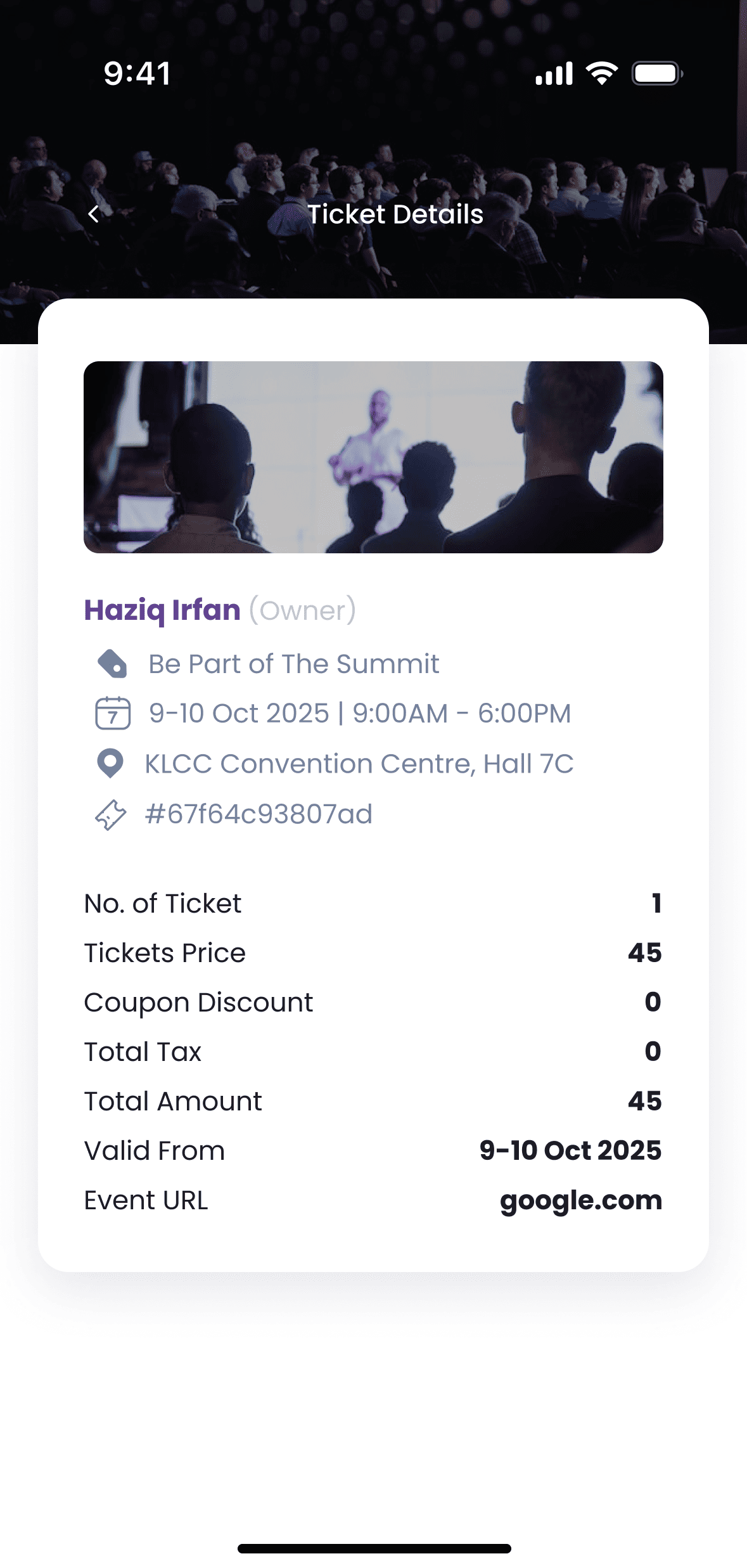Viewport: 747px width, 1568px height.
Task: Click the price tag icon
Action: coord(112,664)
